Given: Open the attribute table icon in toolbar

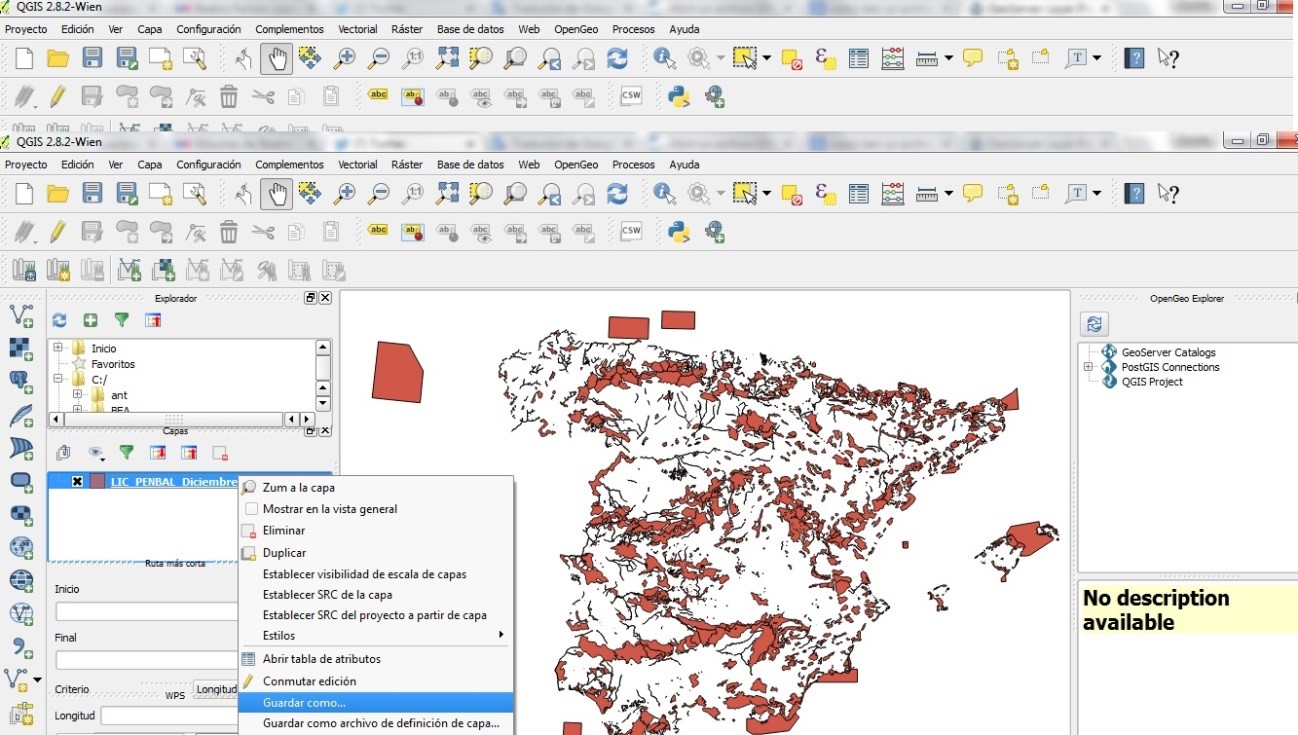Looking at the screenshot, I should 857,192.
